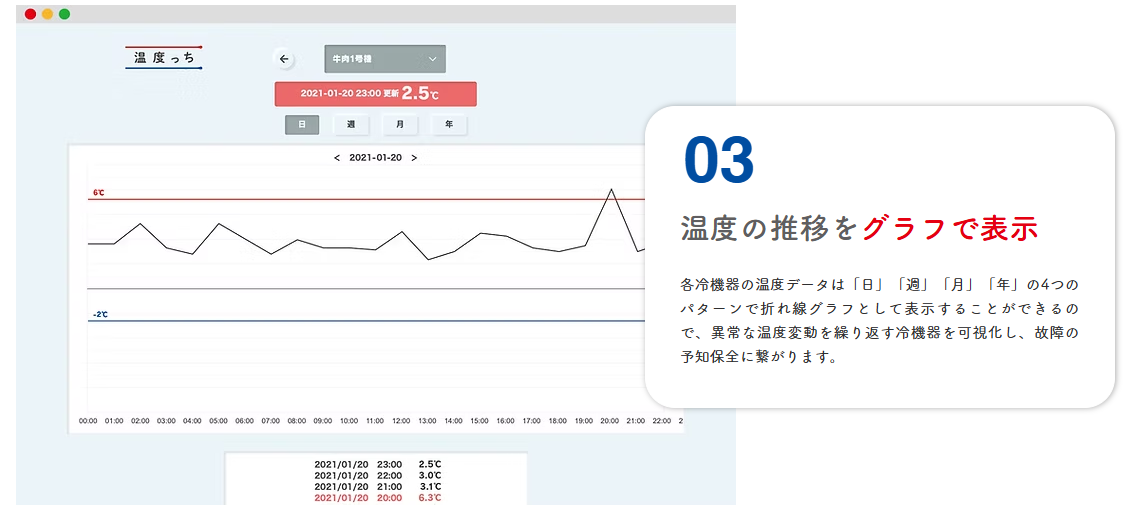The width and height of the screenshot is (1141, 521).
Task: Click the yellow macOS minimize button
Action: coord(47,15)
